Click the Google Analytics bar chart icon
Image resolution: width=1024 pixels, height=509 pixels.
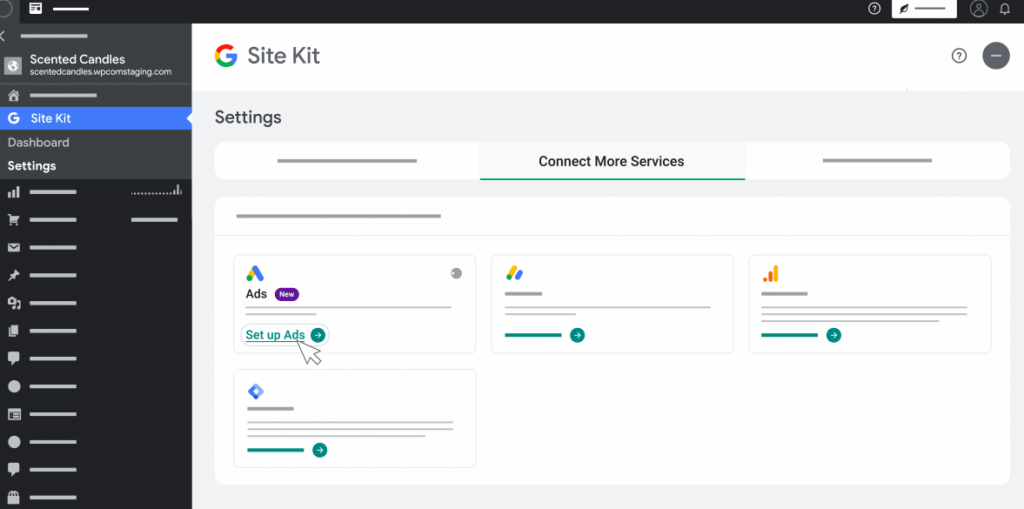point(770,274)
